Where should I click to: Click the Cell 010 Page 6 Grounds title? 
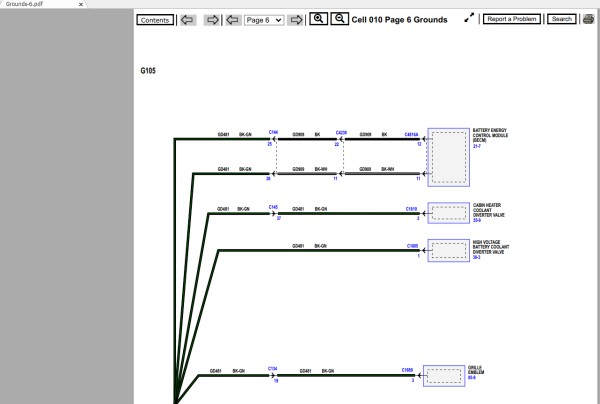click(x=399, y=20)
